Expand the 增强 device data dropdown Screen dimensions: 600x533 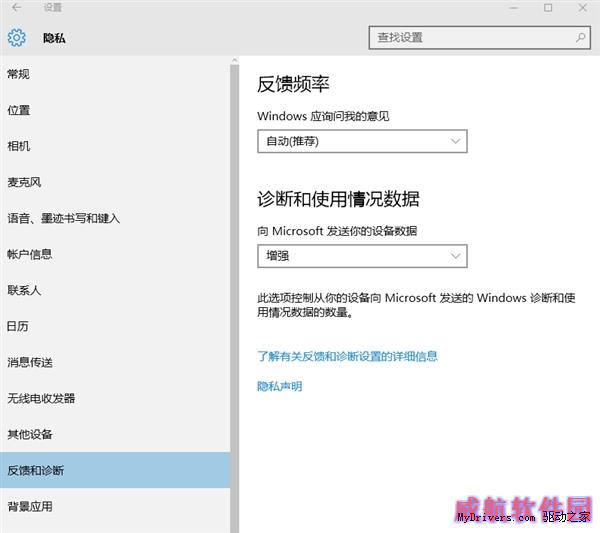tap(362, 256)
